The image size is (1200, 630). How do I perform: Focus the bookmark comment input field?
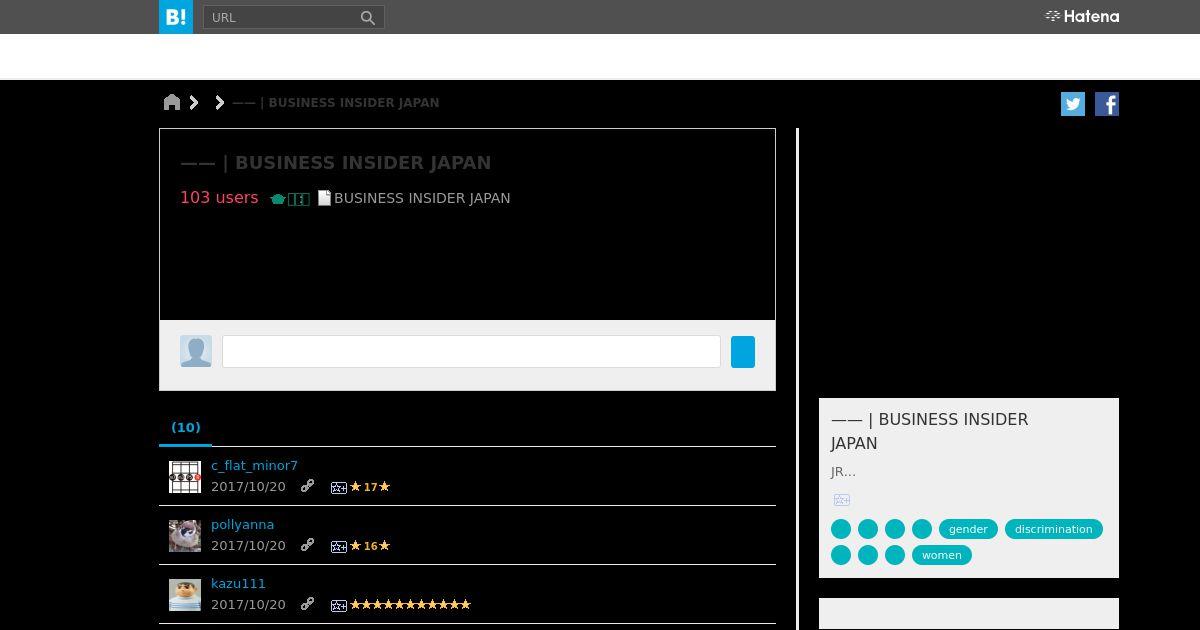[471, 352]
